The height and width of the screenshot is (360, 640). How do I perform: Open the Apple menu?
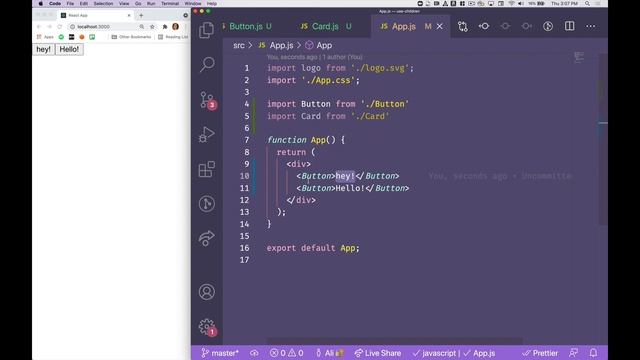click(x=40, y=3)
